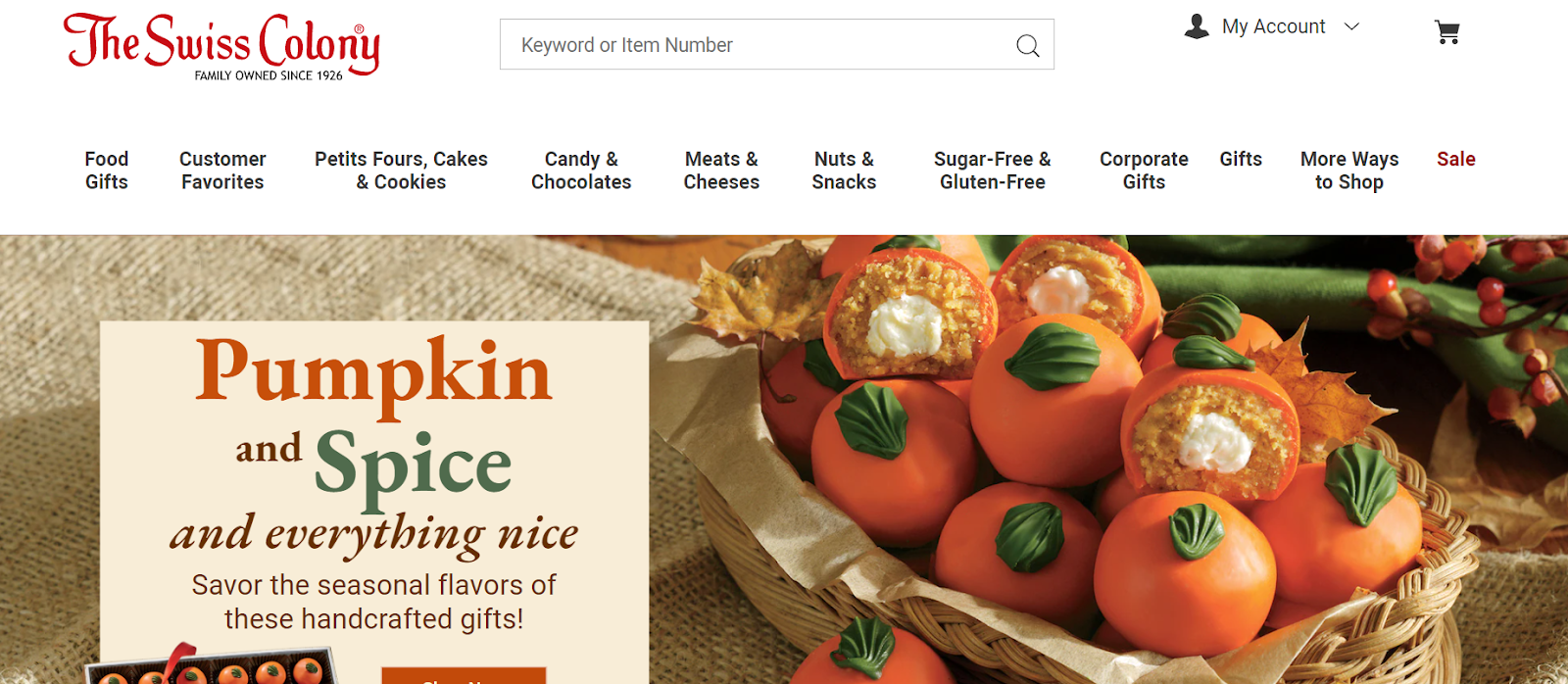Click the magnifying glass search icon
Screen dimensions: 1568x684
pyautogui.click(x=1027, y=45)
